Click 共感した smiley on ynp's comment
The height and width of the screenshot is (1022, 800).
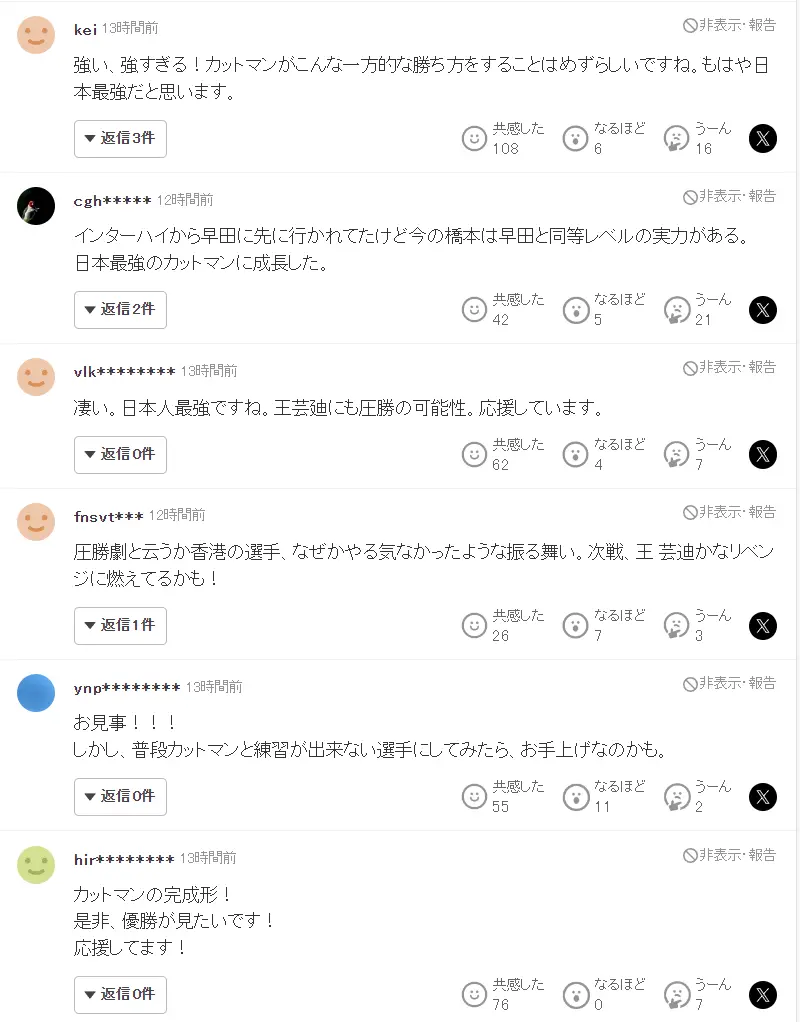point(475,797)
